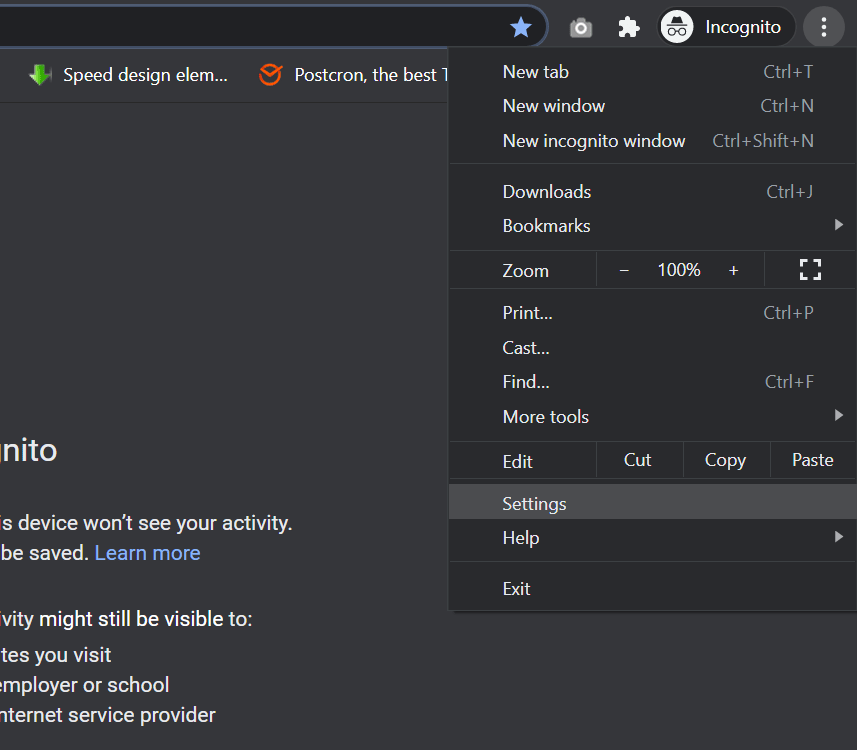Click the Incognito profile icon
857x750 pixels.
676,27
